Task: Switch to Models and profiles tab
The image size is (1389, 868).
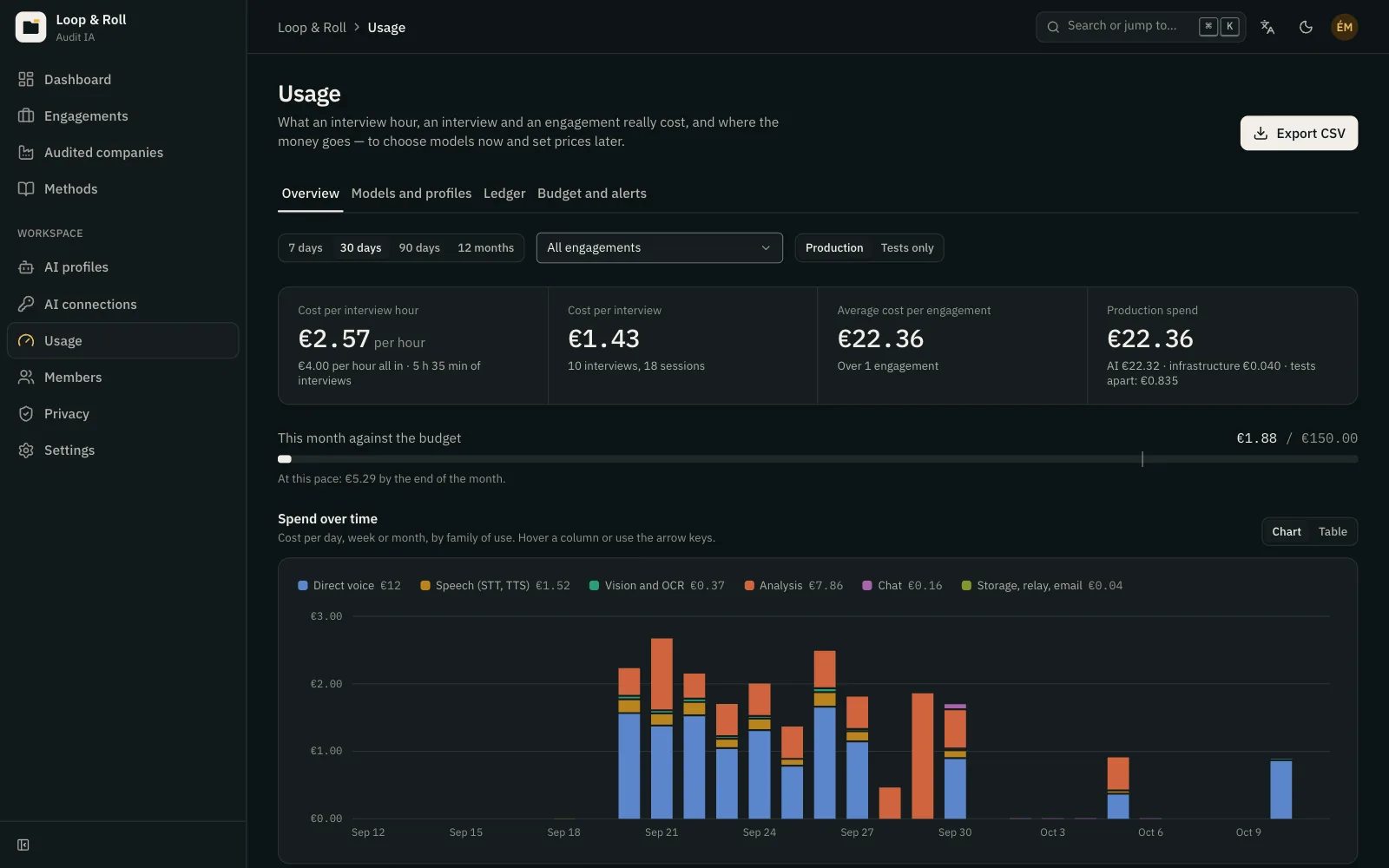Action: (x=411, y=194)
